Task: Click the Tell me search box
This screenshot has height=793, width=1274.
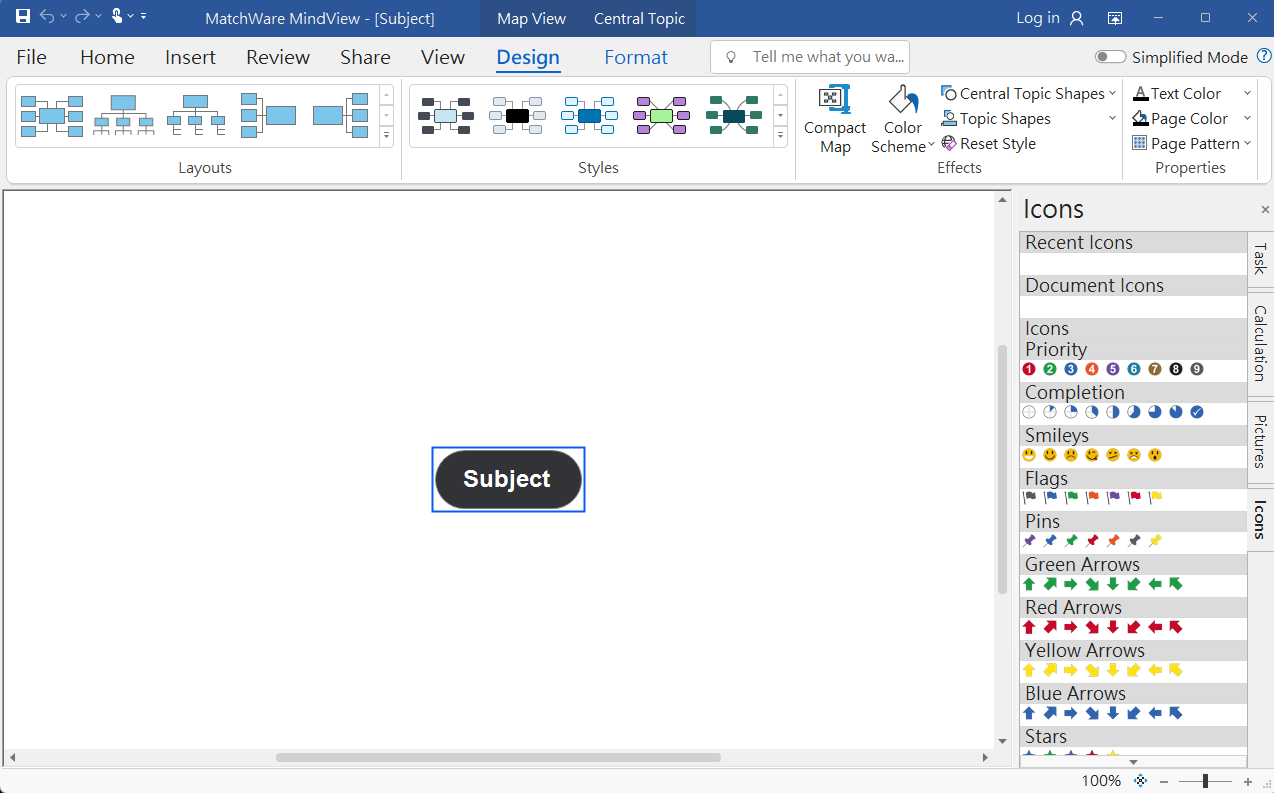Action: coord(810,57)
